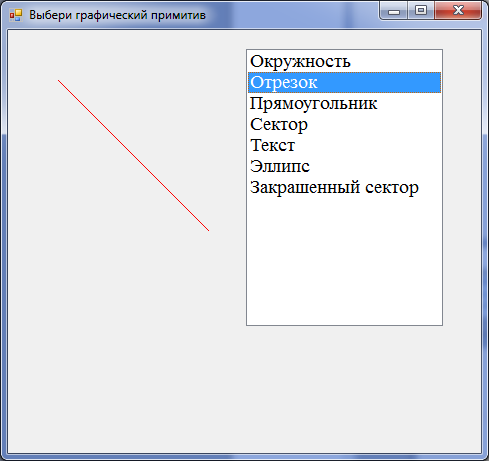Choose Эллипс from the list

click(344, 166)
